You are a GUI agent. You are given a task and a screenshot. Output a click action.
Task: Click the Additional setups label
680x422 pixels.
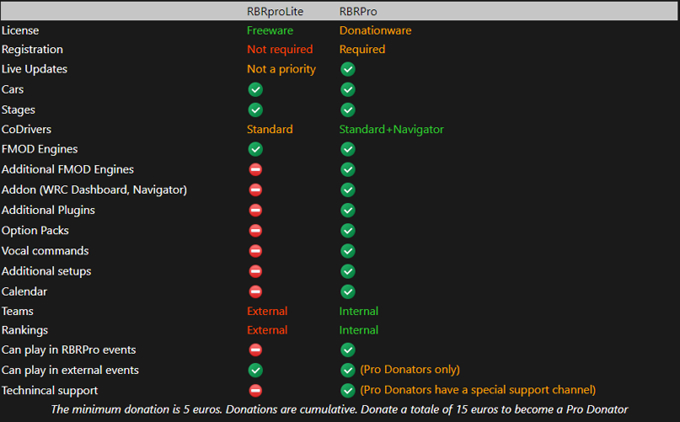pos(46,272)
